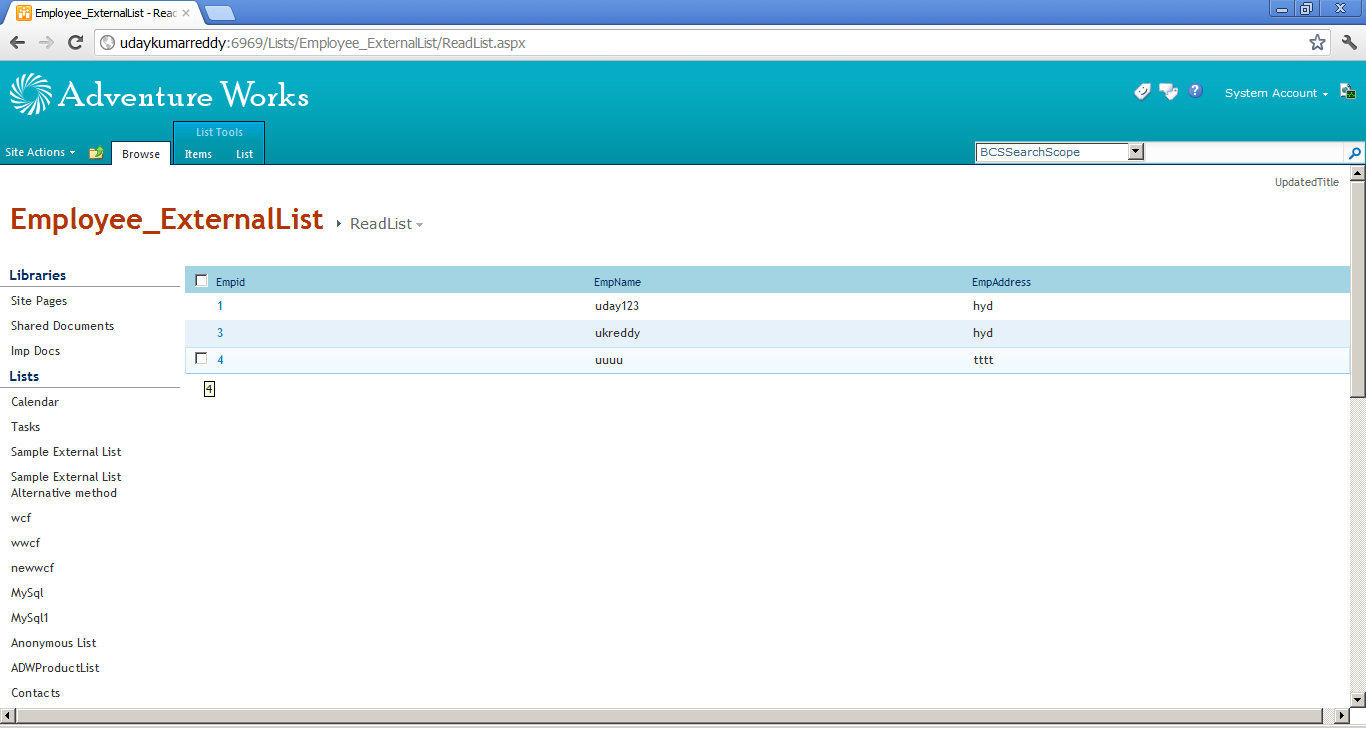Click the UpdatedTitle text
This screenshot has height=730, width=1366.
tap(1306, 182)
